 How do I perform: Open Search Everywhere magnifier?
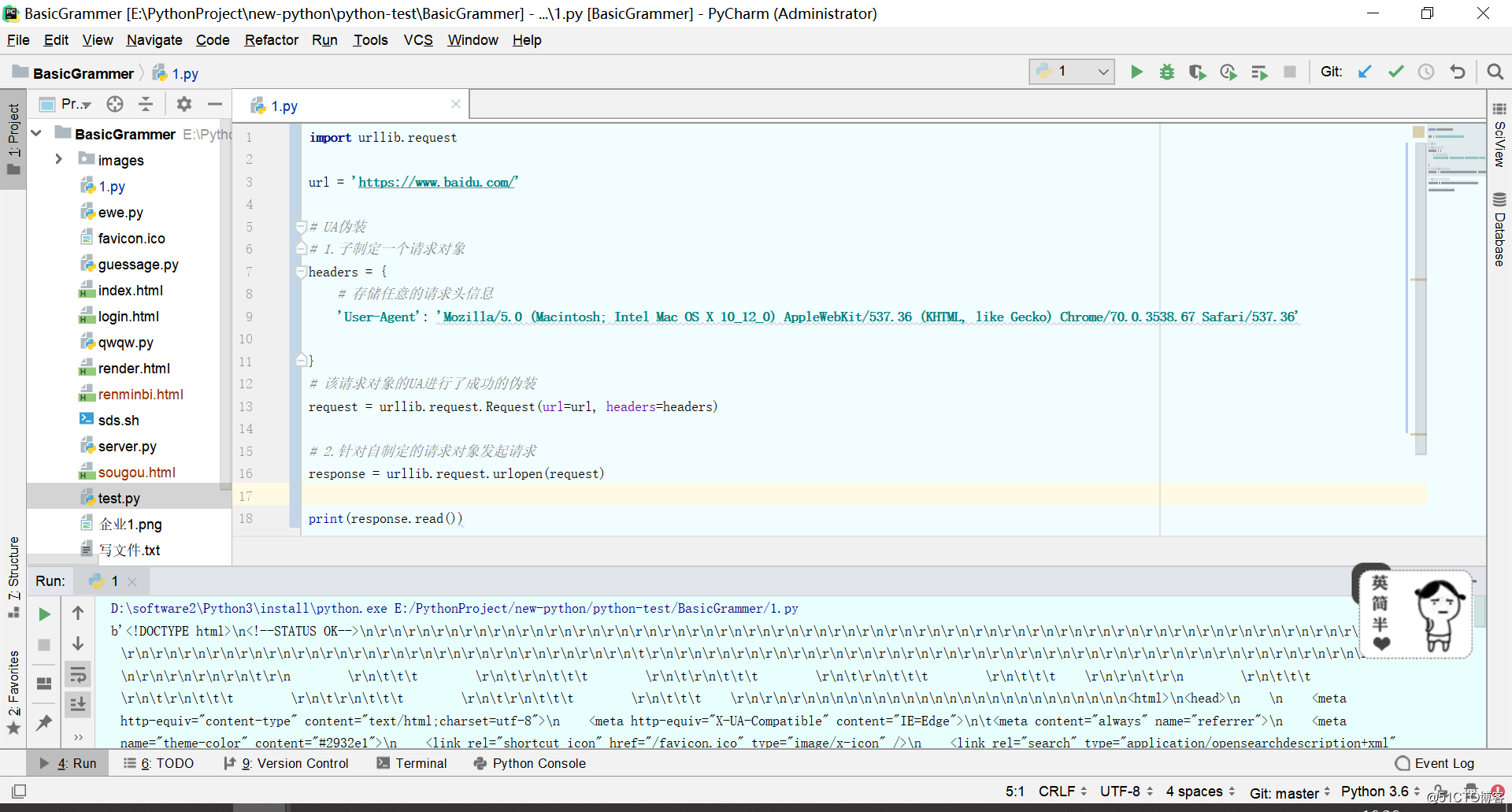pyautogui.click(x=1495, y=72)
